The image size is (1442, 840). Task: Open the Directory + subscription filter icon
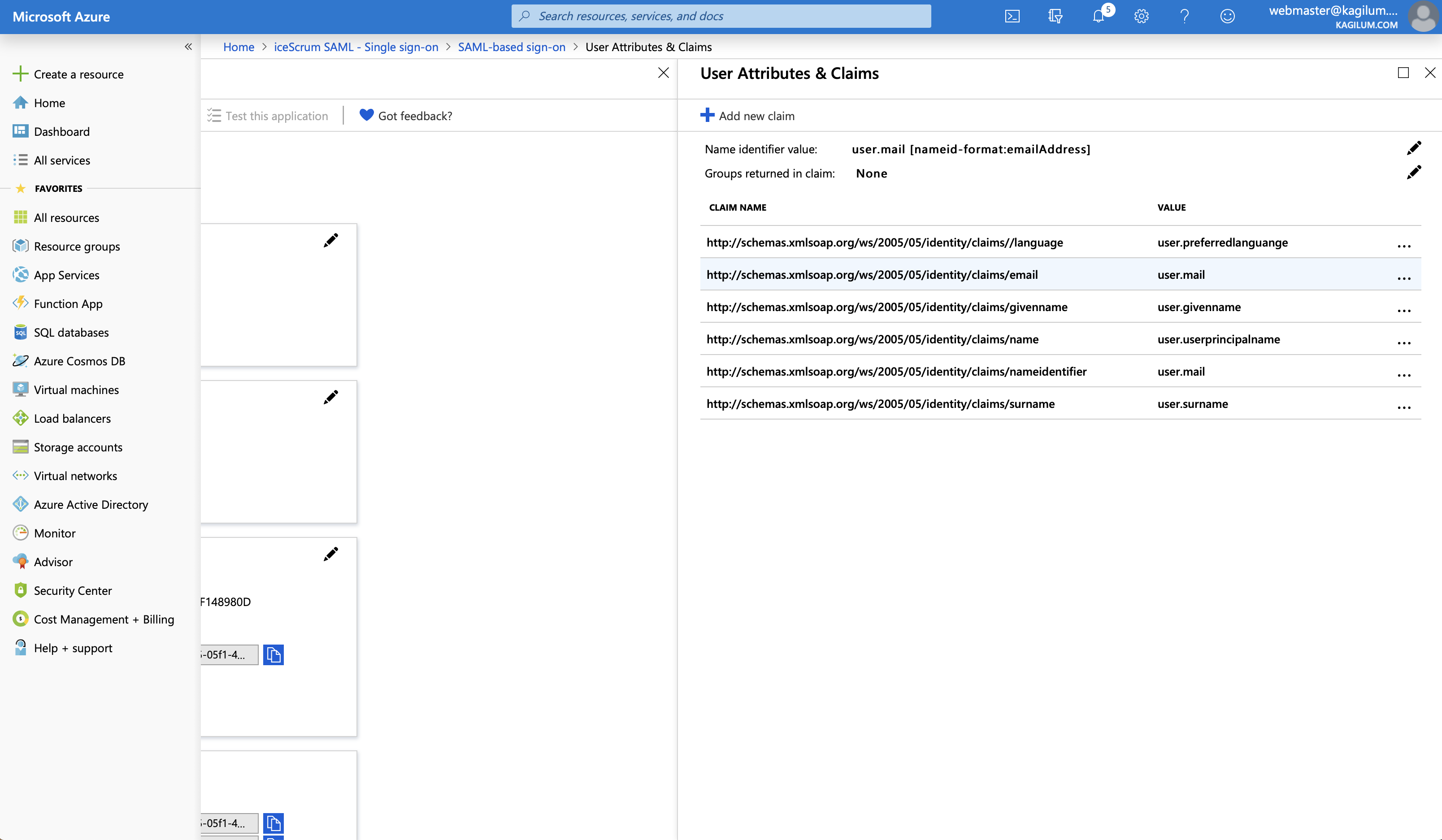click(x=1055, y=16)
